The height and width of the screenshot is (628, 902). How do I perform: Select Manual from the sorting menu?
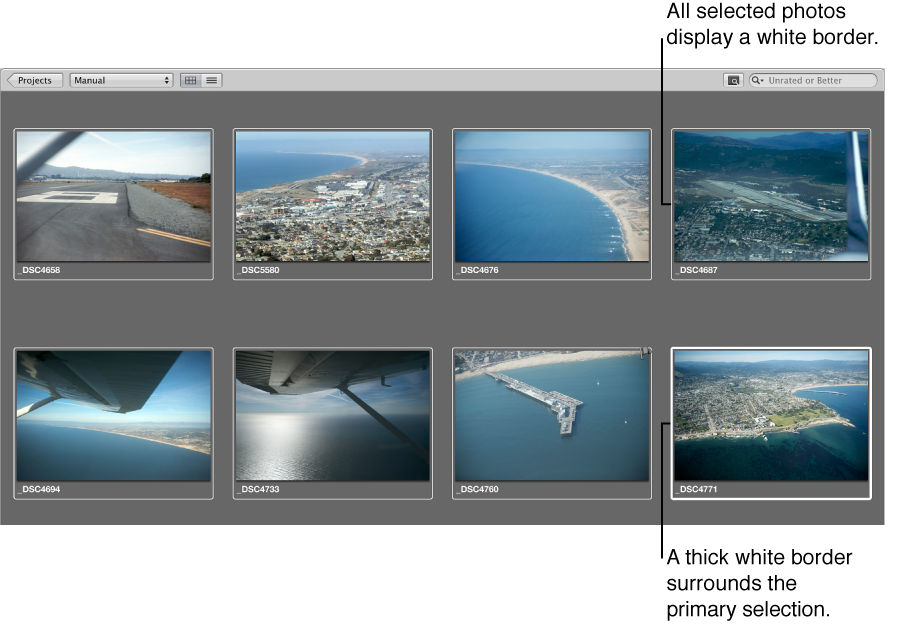(121, 80)
